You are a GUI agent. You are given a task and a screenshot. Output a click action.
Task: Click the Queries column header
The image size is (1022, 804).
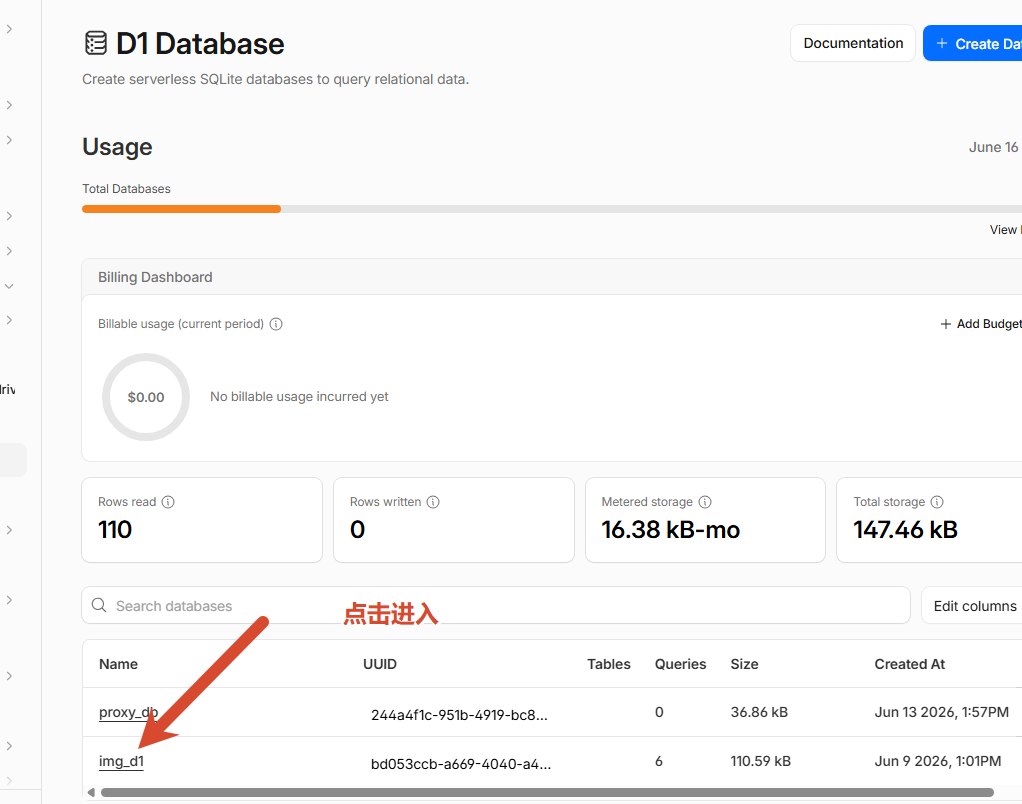click(680, 664)
